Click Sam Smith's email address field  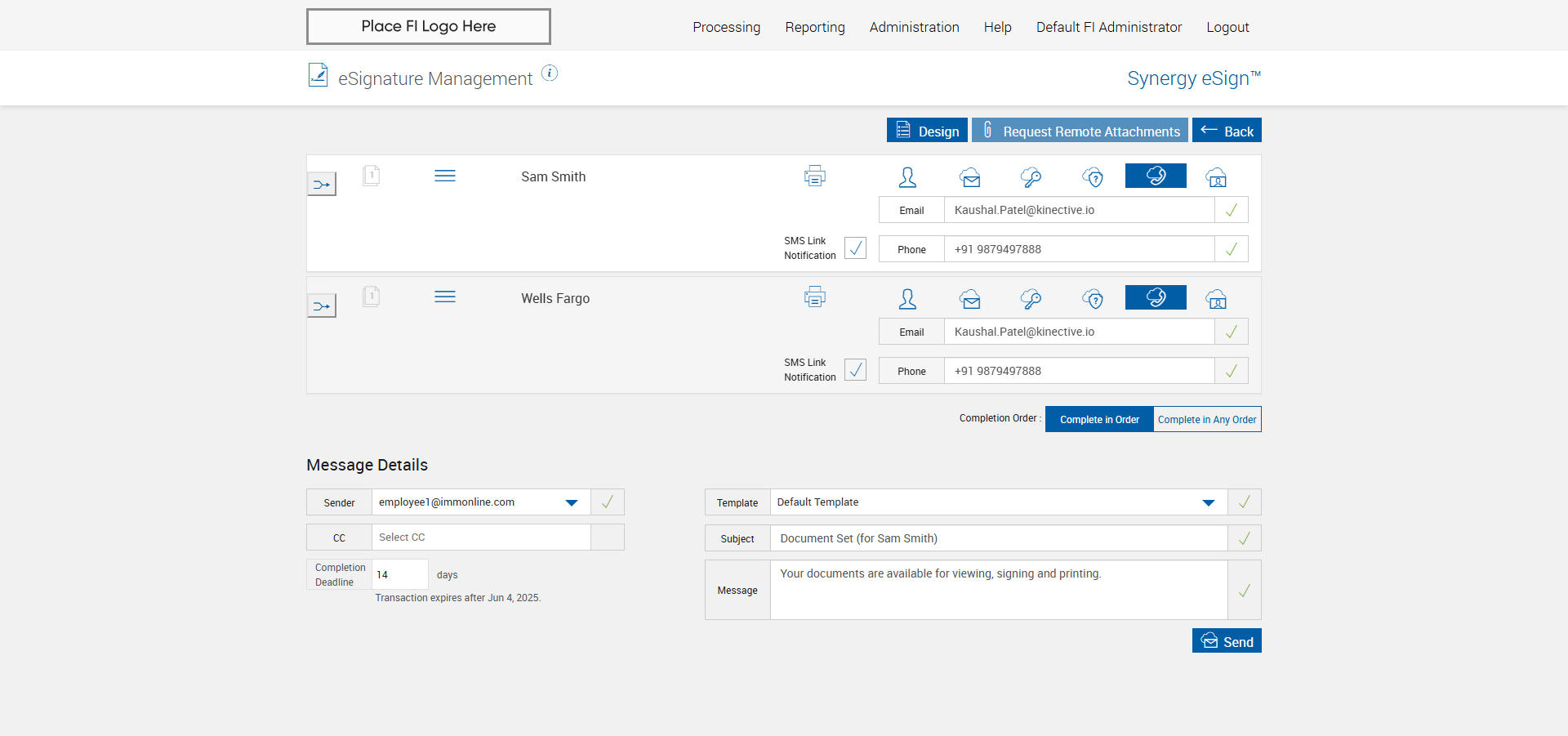tap(1080, 210)
